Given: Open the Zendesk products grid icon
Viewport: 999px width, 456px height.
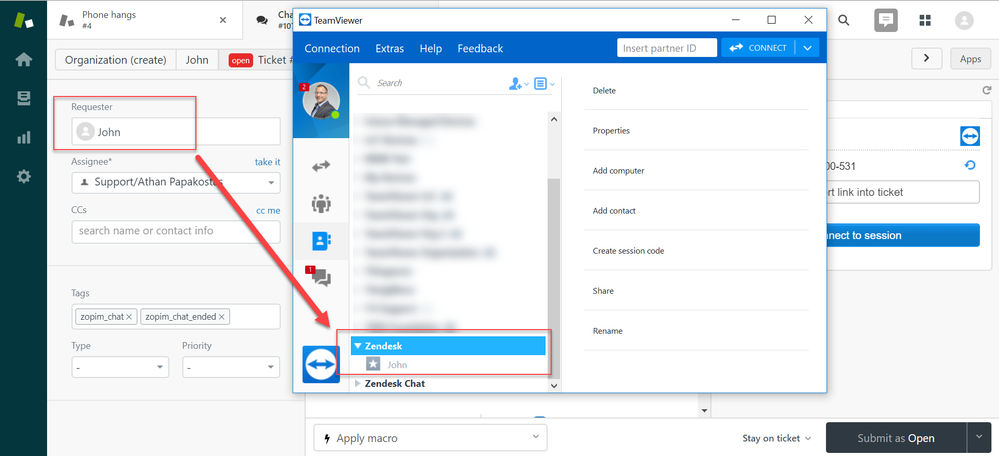Looking at the screenshot, I should point(925,20).
